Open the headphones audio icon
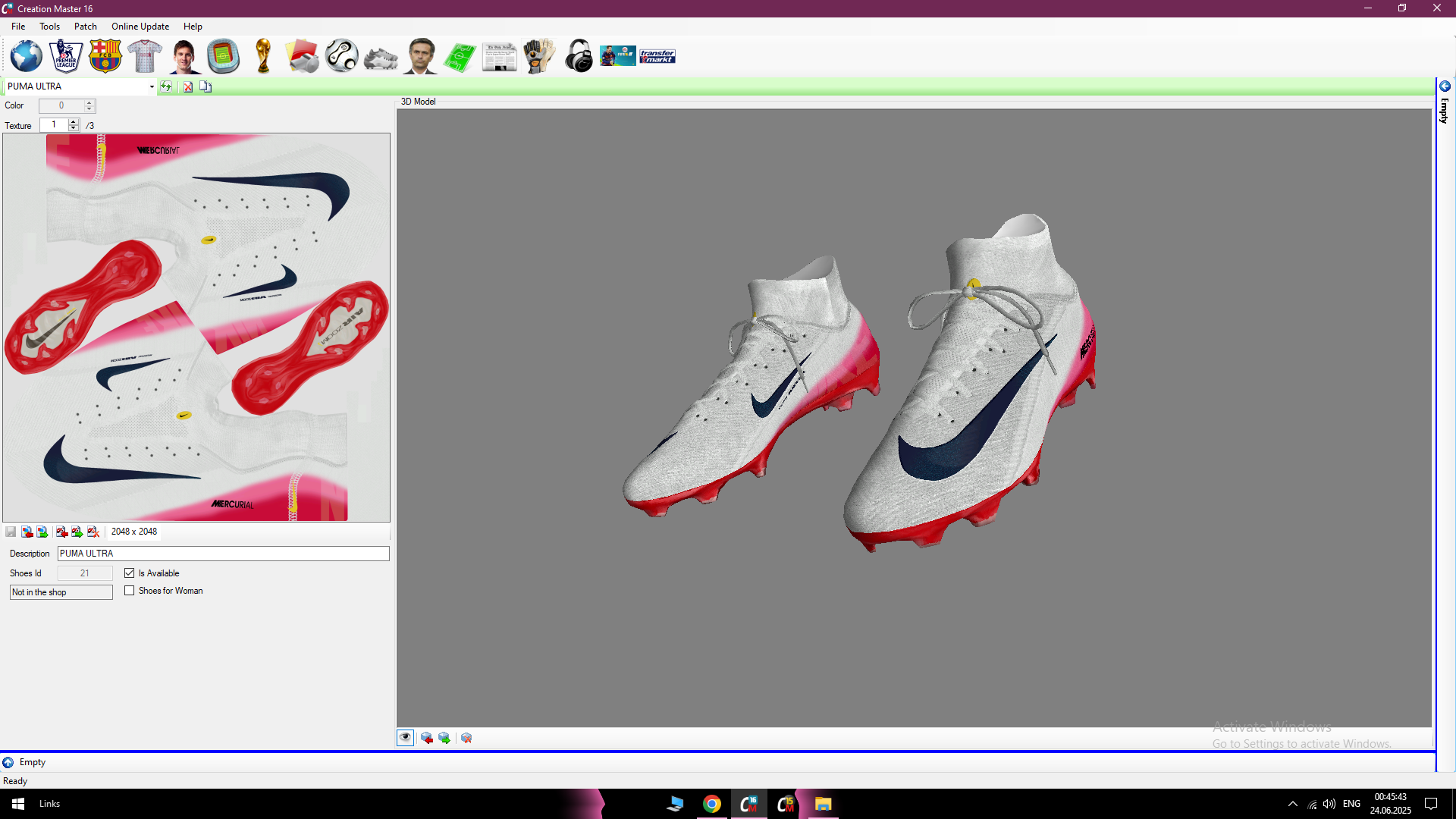Screen dimensions: 1456x819 579,56
